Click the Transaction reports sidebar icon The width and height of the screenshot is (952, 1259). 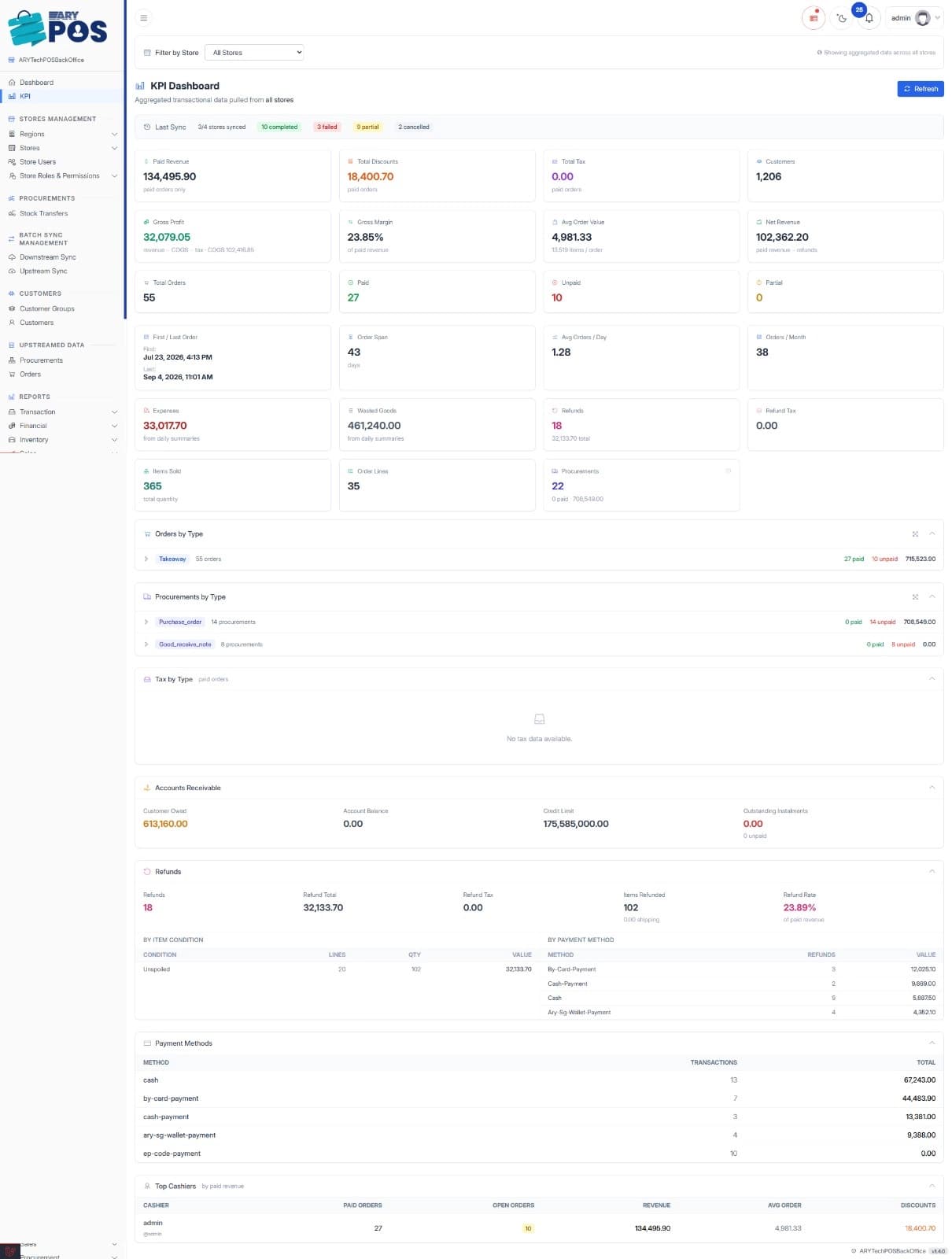[x=12, y=412]
